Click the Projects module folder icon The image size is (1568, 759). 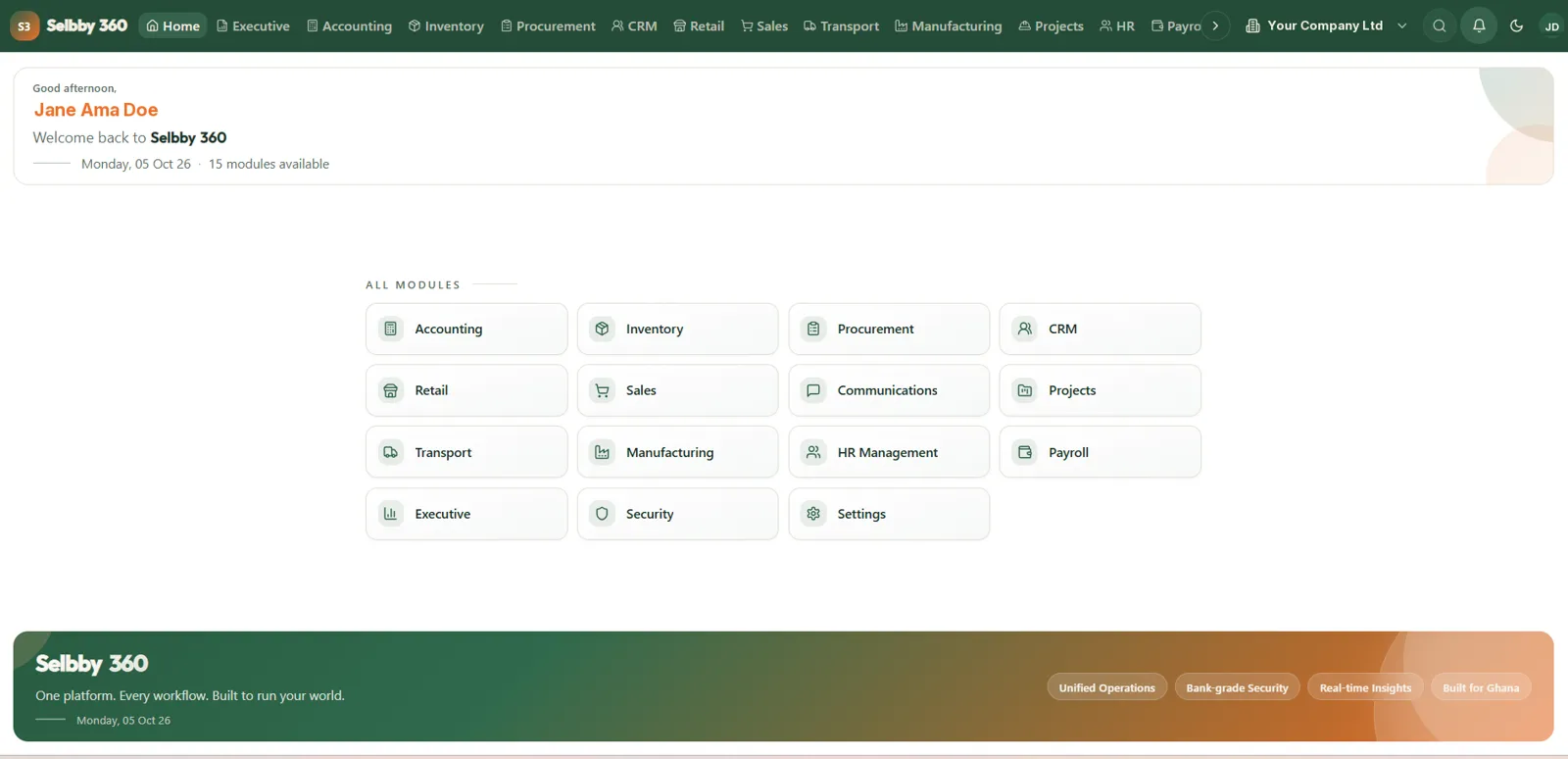[1025, 390]
